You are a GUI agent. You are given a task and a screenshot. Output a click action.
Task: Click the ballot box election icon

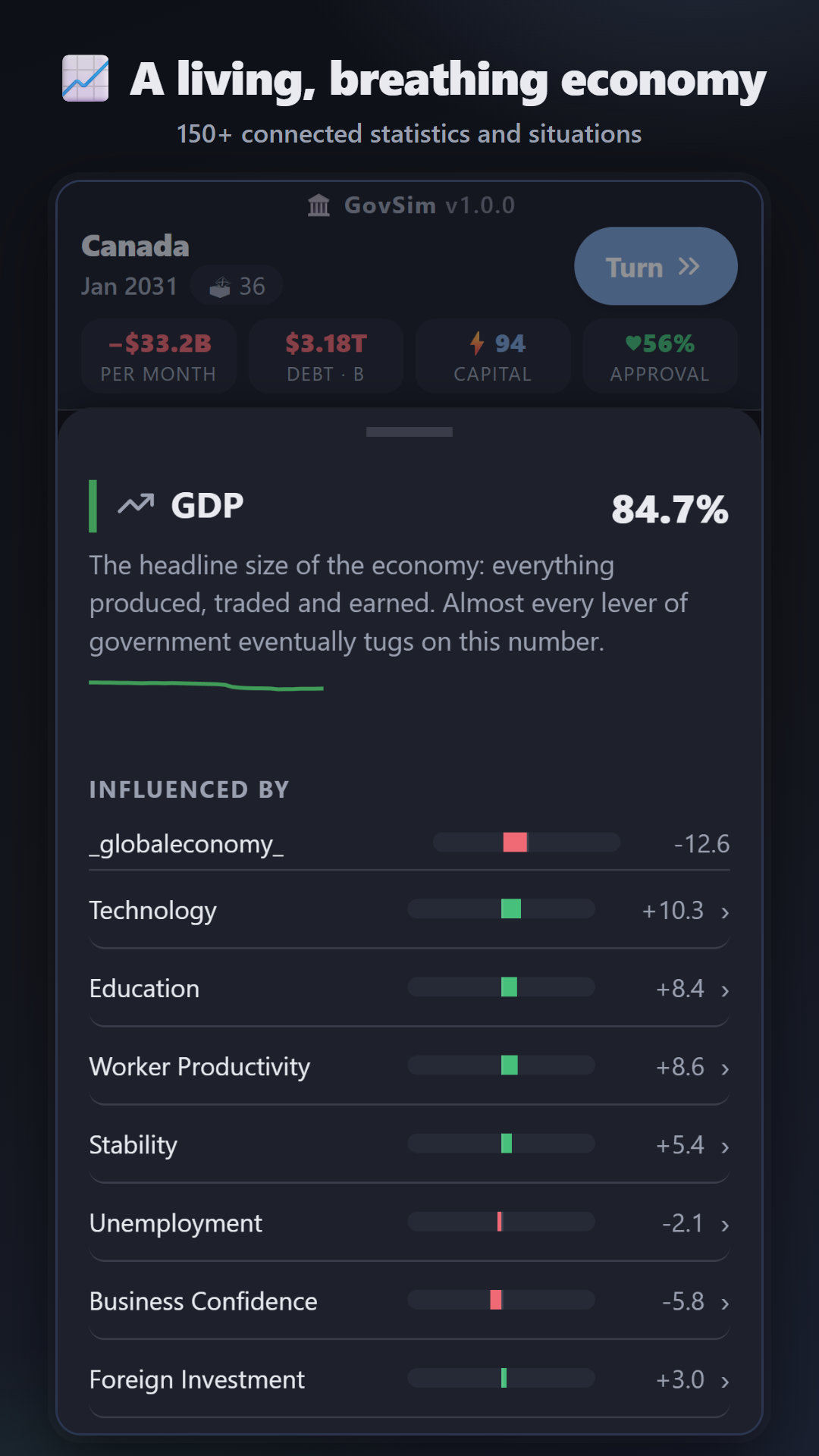(x=220, y=287)
